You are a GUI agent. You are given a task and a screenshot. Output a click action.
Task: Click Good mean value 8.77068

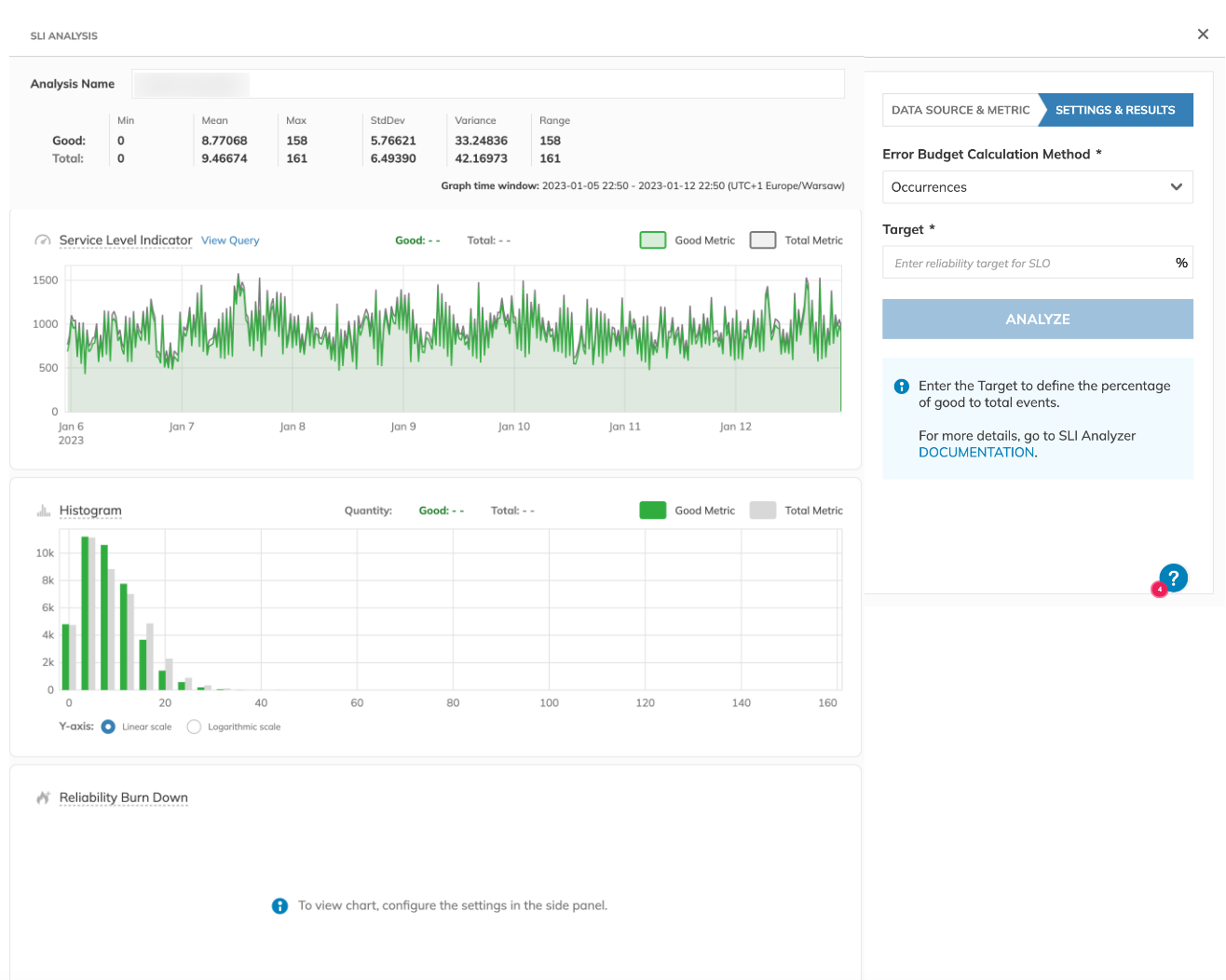225,141
